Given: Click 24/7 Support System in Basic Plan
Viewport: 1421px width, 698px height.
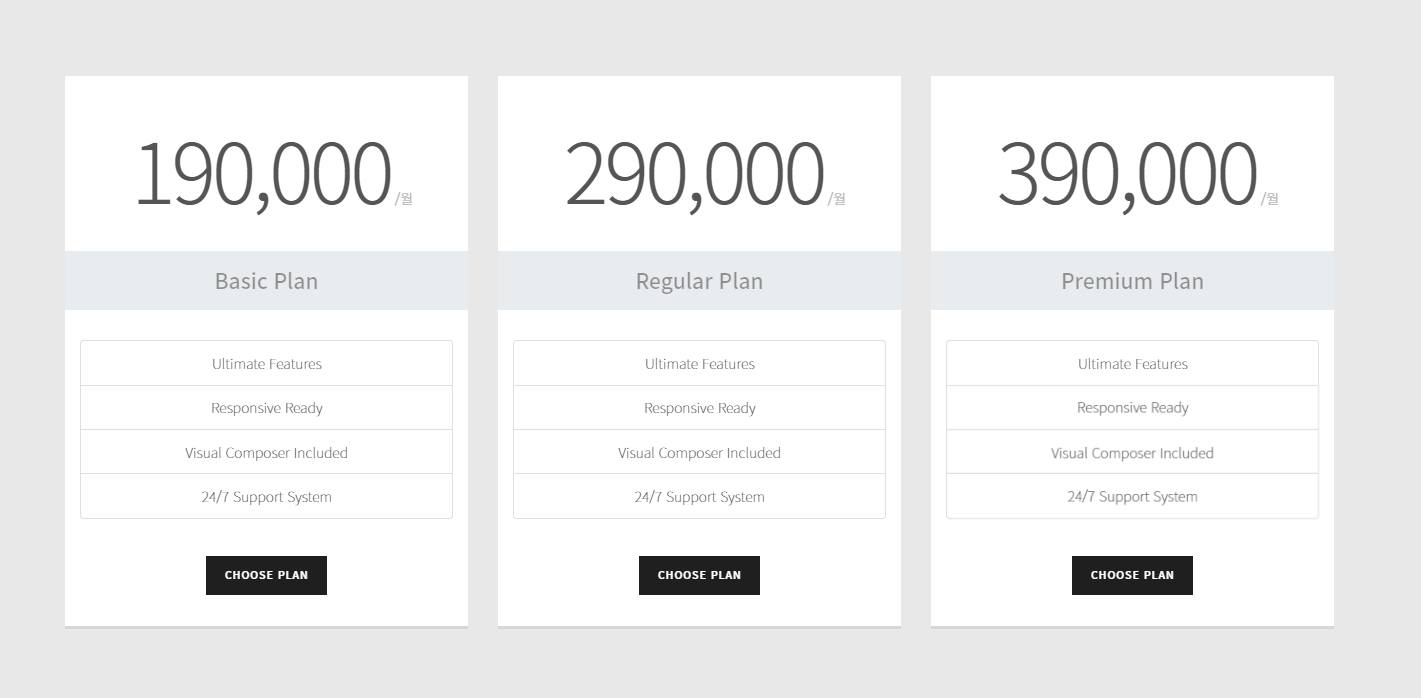Looking at the screenshot, I should (x=266, y=496).
